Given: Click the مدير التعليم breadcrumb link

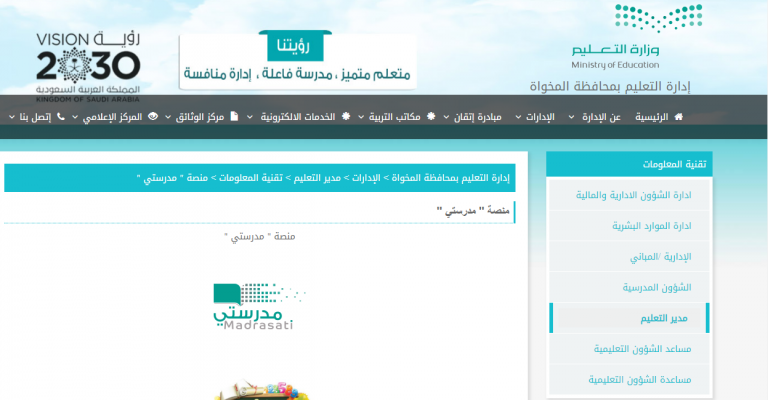Looking at the screenshot, I should coord(317,178).
